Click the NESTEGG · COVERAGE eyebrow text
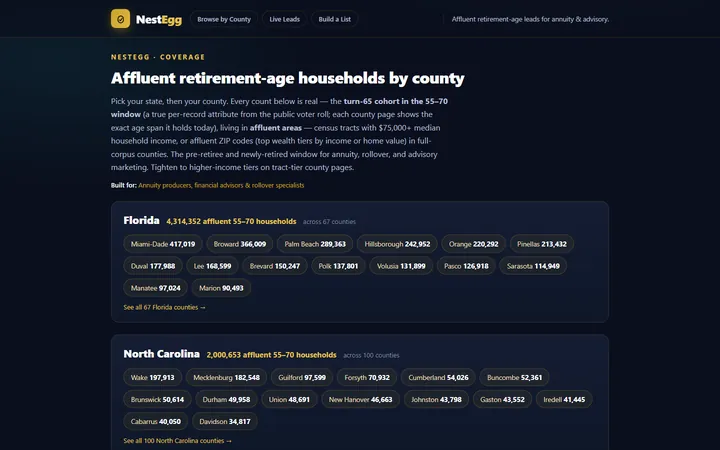This screenshot has height=450, width=720. pos(158,57)
